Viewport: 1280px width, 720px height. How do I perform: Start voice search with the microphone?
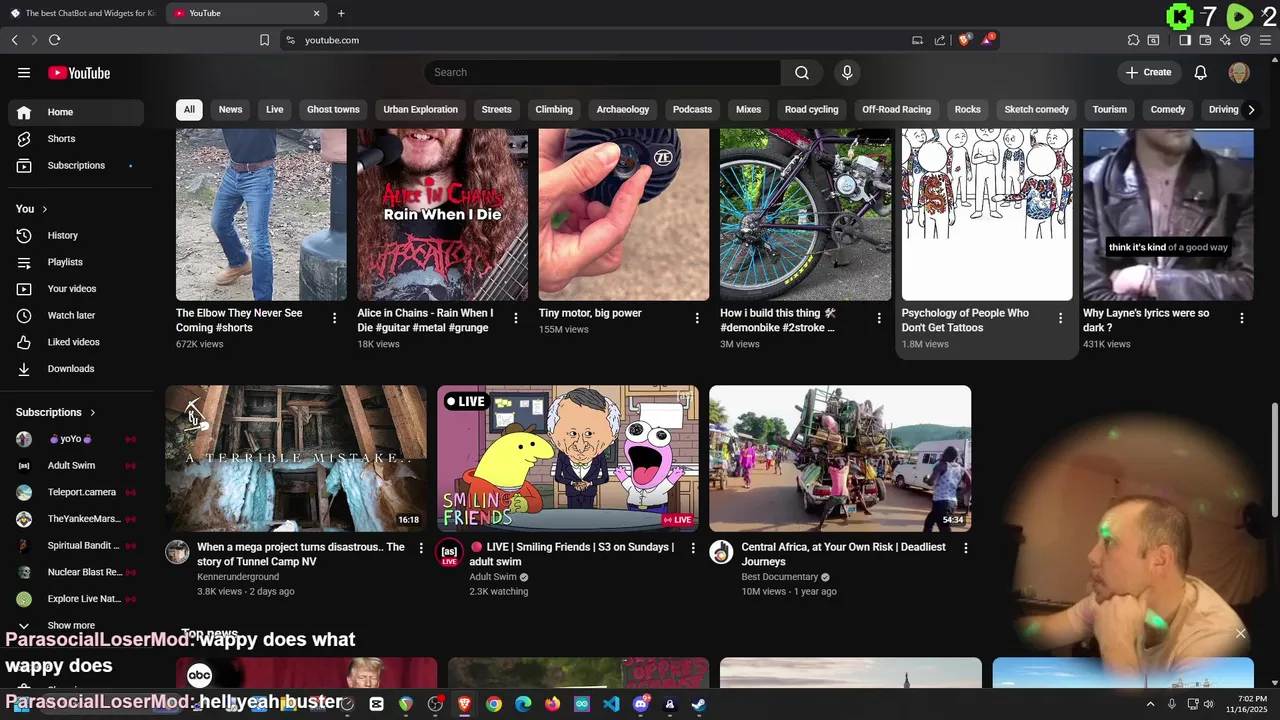pyautogui.click(x=847, y=72)
